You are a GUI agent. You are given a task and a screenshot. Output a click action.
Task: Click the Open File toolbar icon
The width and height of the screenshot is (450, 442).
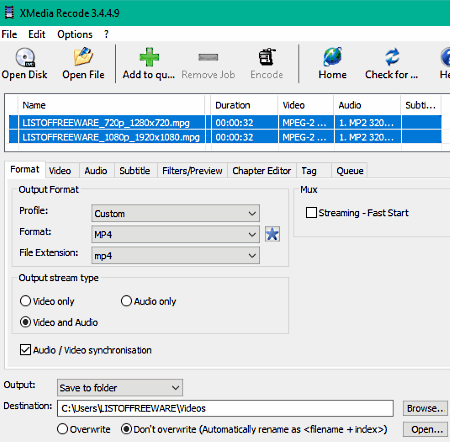(x=83, y=57)
